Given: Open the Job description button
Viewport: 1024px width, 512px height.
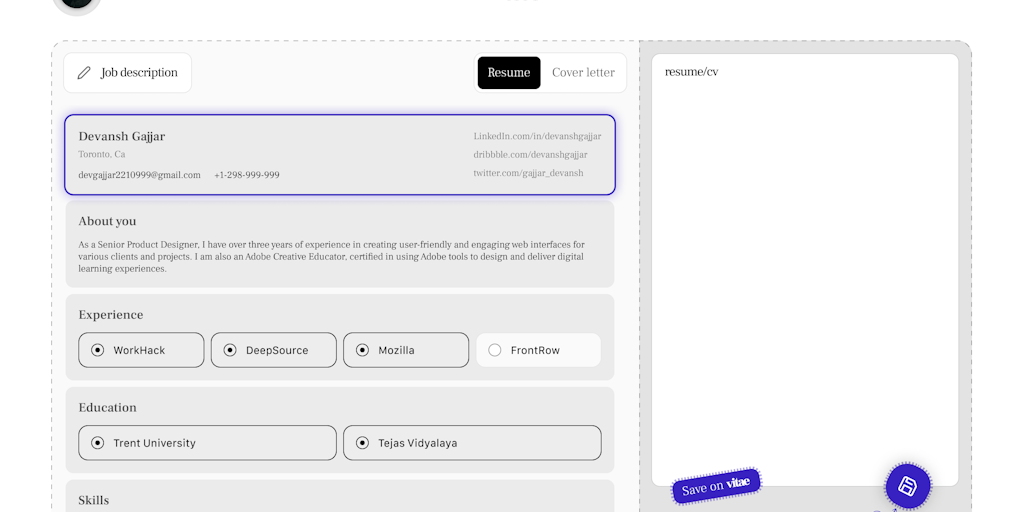Looking at the screenshot, I should 127,72.
